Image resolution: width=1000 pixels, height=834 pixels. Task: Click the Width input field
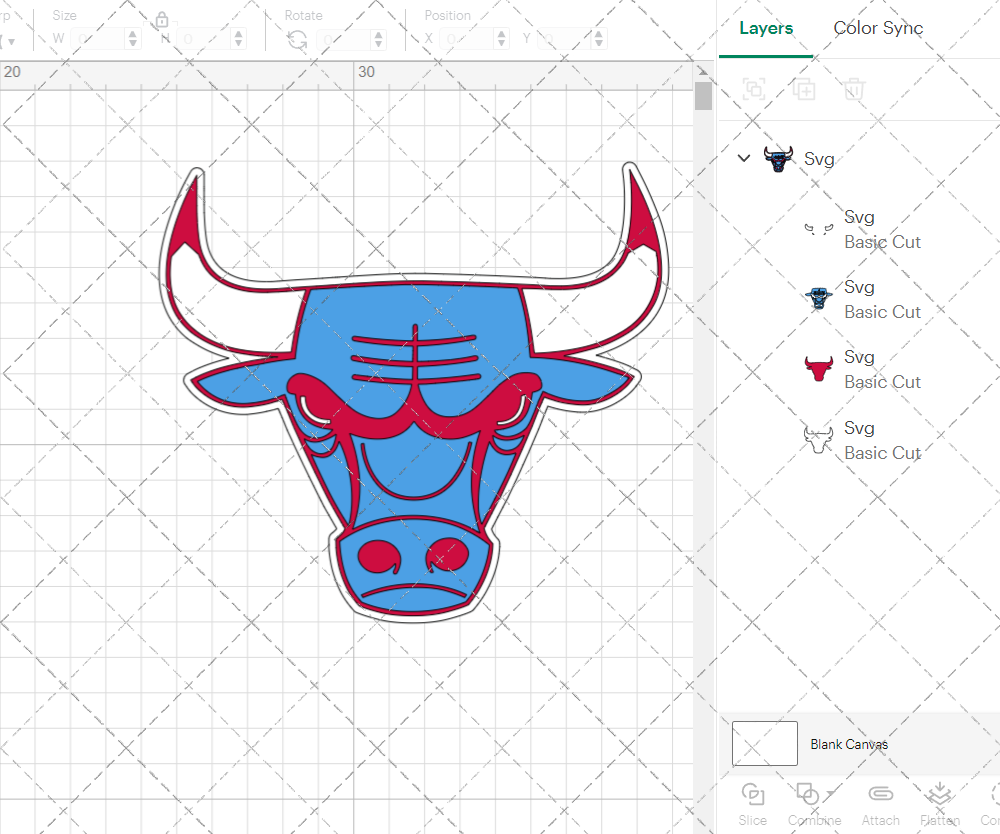98,39
